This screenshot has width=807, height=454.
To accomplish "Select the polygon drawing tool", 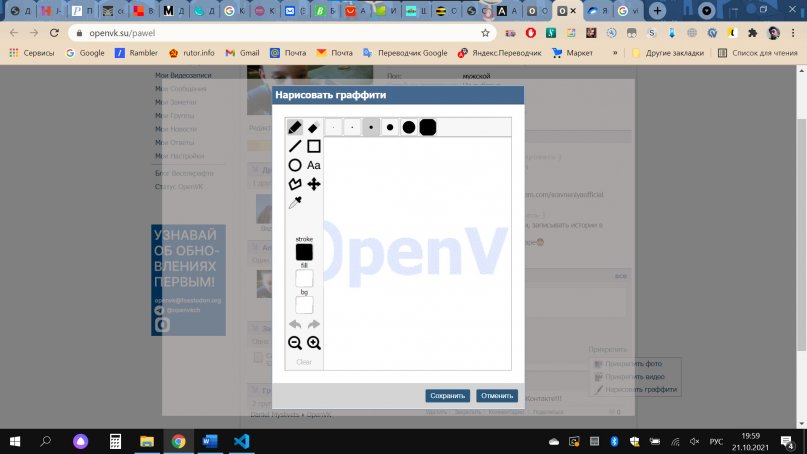I will click(x=295, y=184).
